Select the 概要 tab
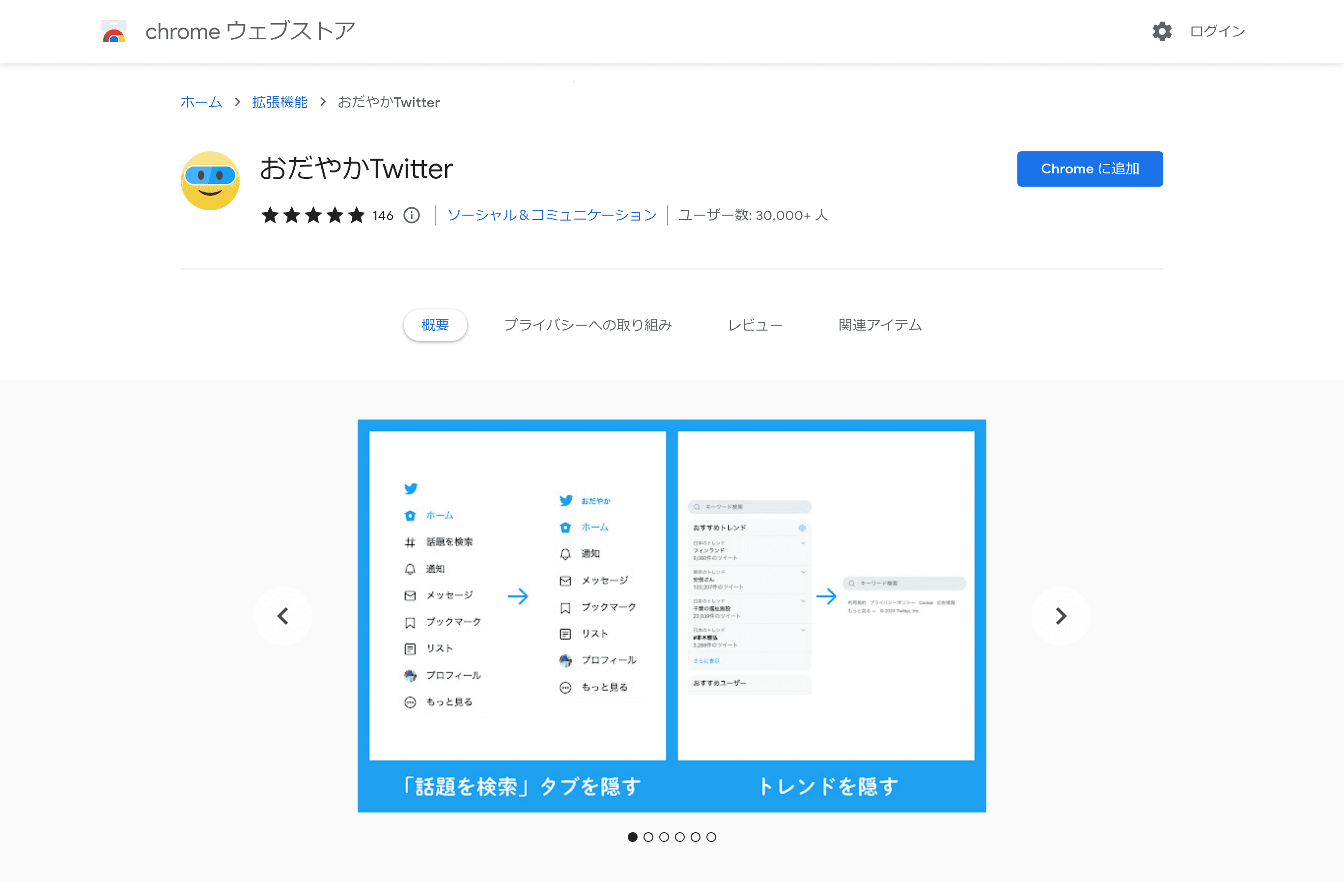 click(x=435, y=325)
